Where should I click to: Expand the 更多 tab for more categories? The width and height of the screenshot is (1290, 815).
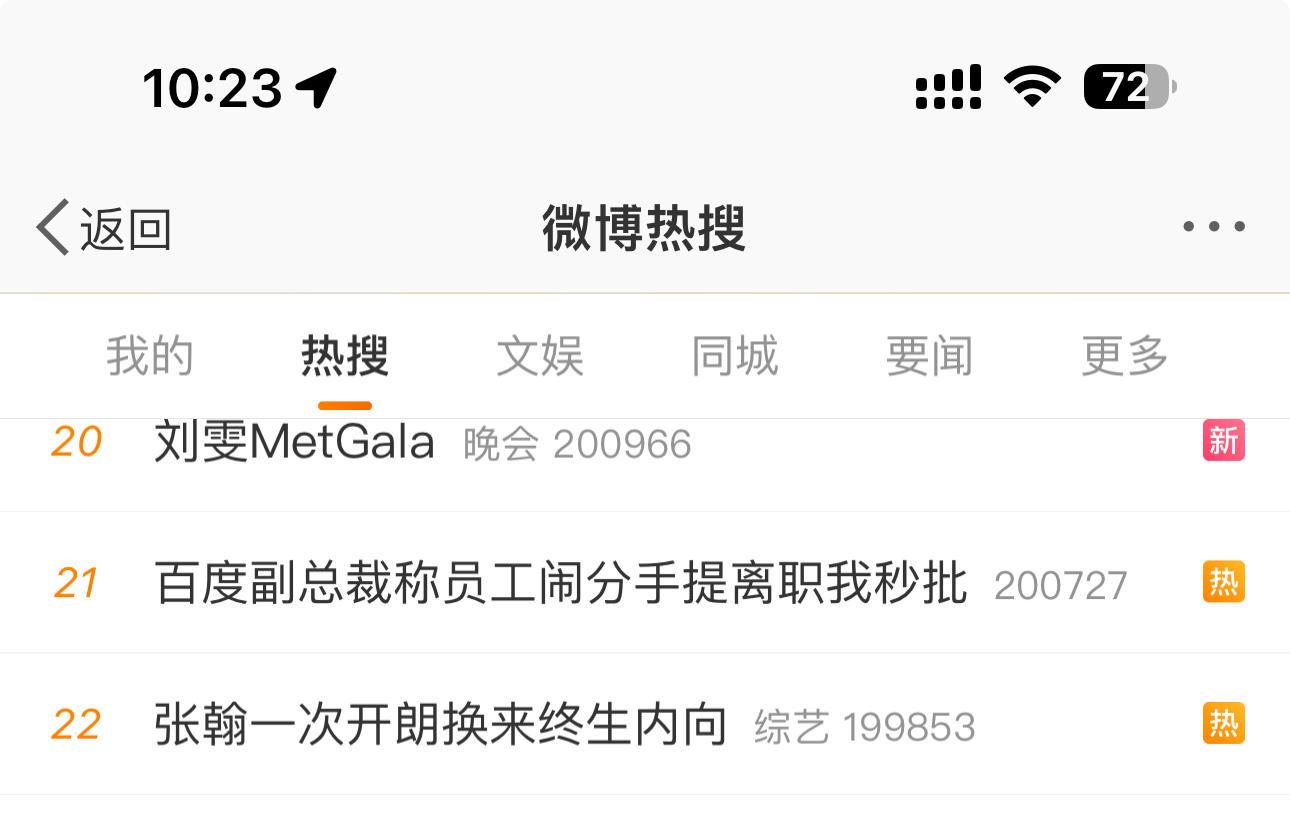pos(1125,356)
